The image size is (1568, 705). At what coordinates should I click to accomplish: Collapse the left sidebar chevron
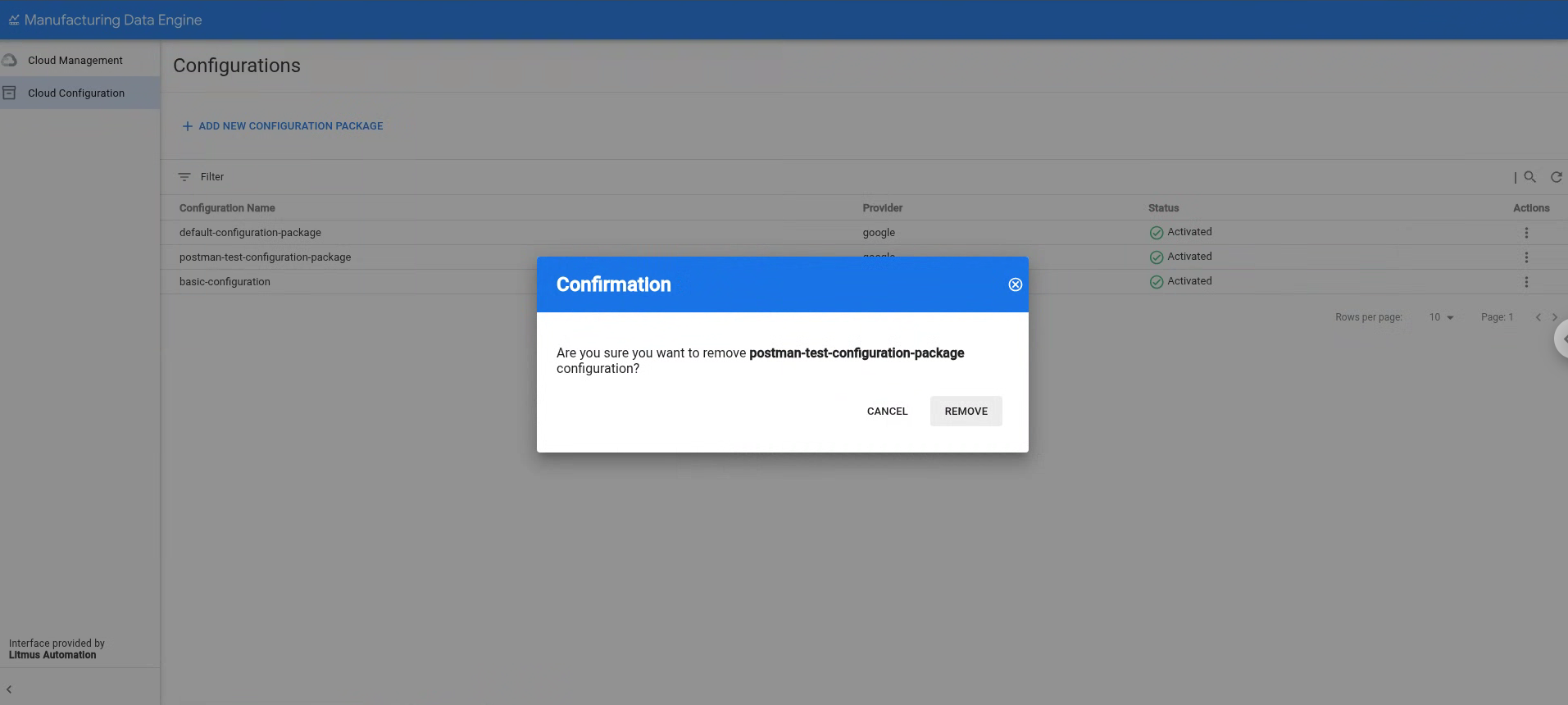point(9,689)
